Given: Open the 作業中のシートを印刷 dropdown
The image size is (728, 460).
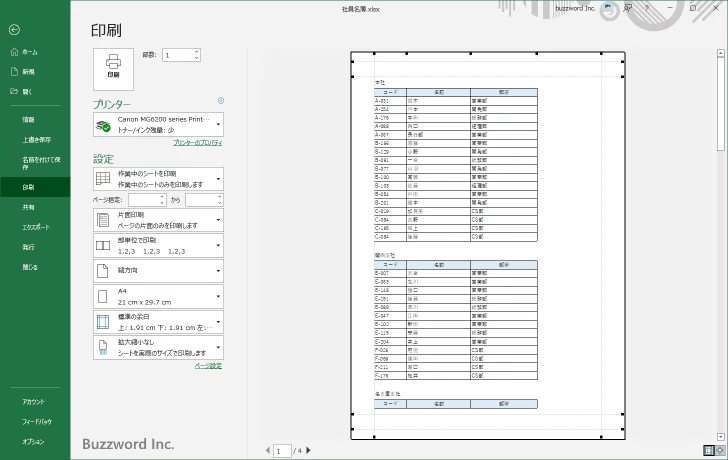Looking at the screenshot, I should (x=158, y=179).
